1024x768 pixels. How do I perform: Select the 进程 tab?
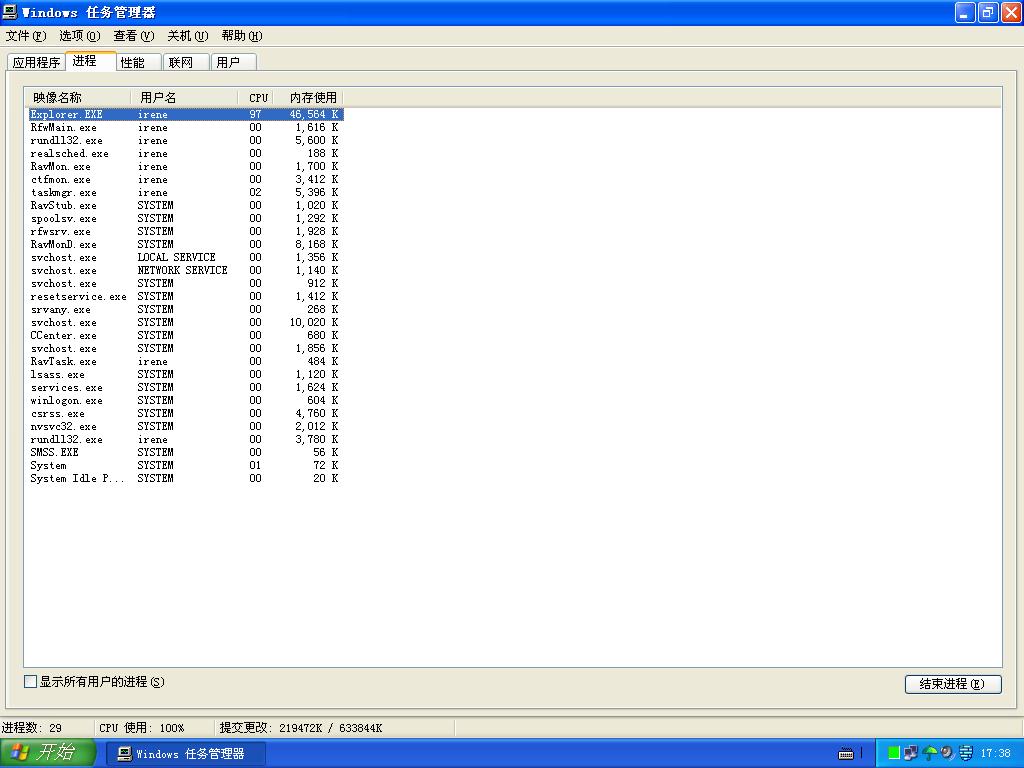coord(91,61)
